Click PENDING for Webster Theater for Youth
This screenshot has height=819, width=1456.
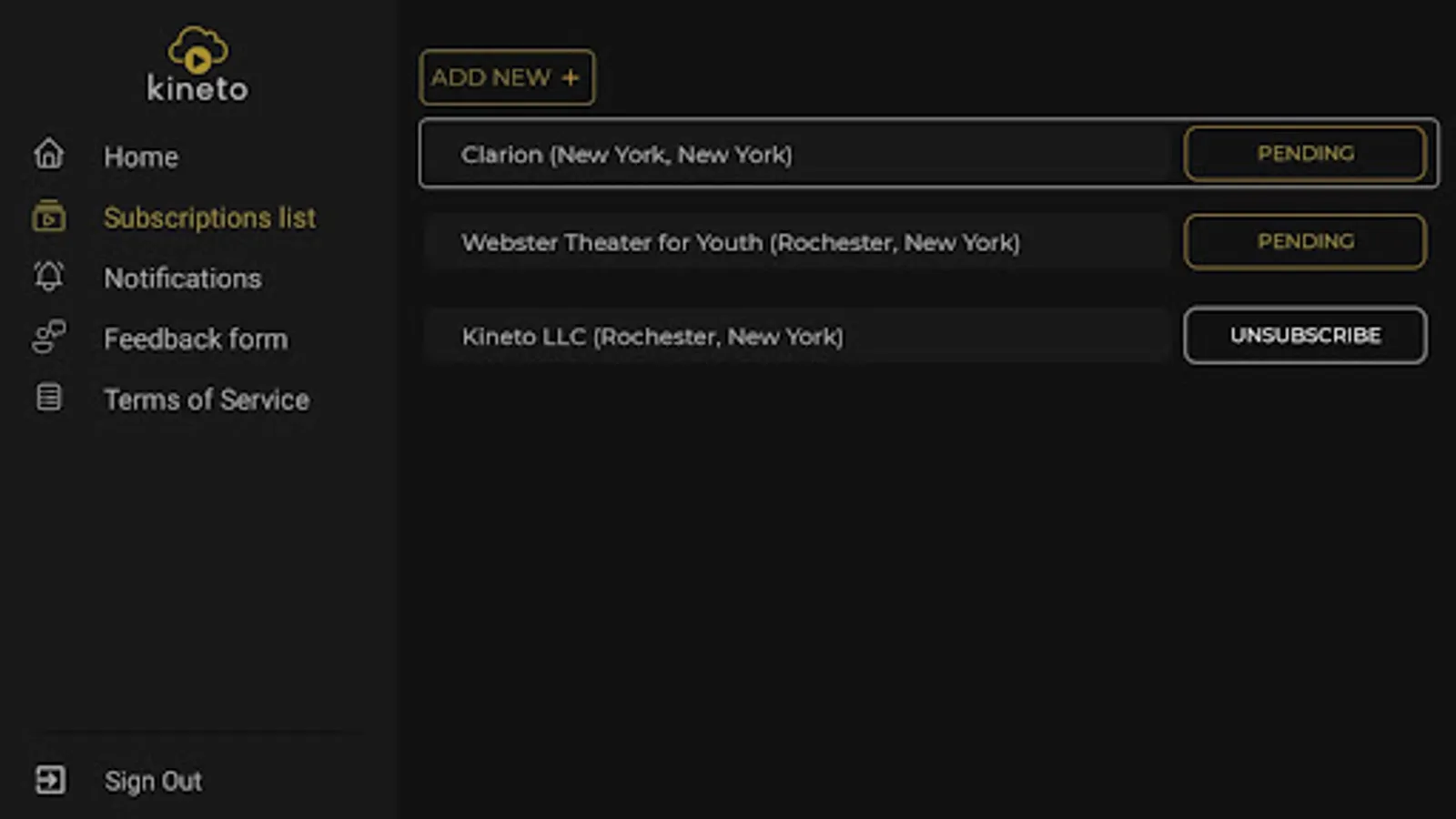(x=1305, y=241)
